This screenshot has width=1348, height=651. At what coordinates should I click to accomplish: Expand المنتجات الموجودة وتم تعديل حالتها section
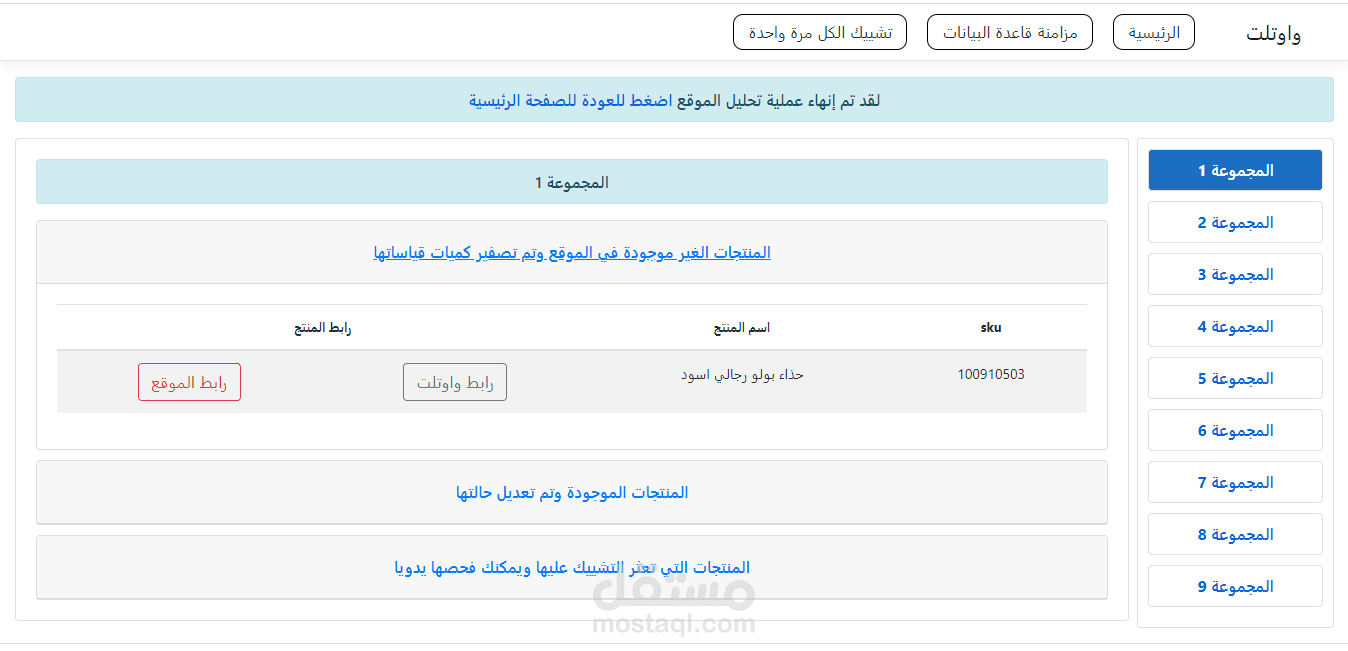click(x=572, y=492)
